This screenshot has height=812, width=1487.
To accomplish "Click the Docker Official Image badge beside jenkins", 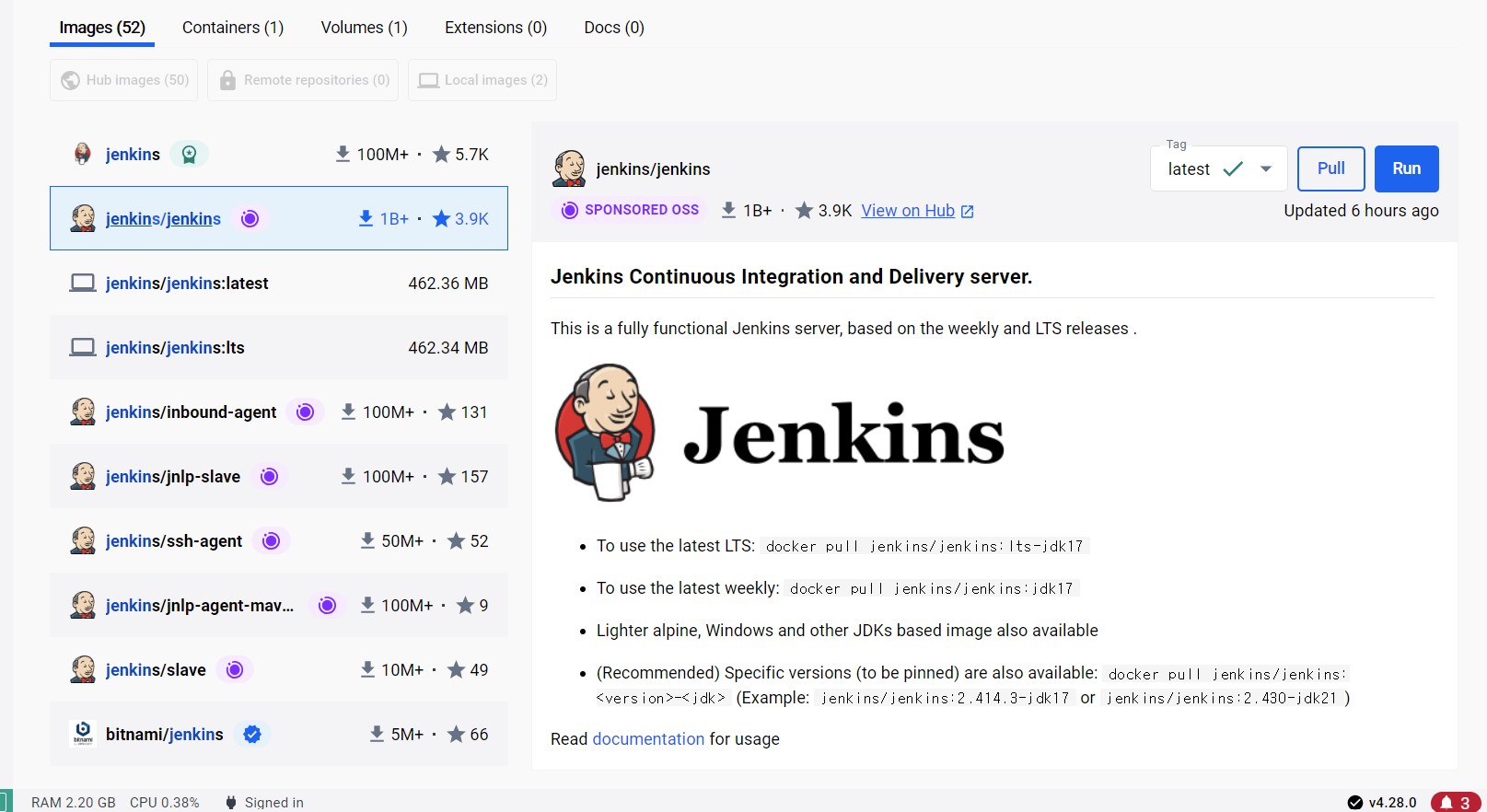I will [x=189, y=154].
